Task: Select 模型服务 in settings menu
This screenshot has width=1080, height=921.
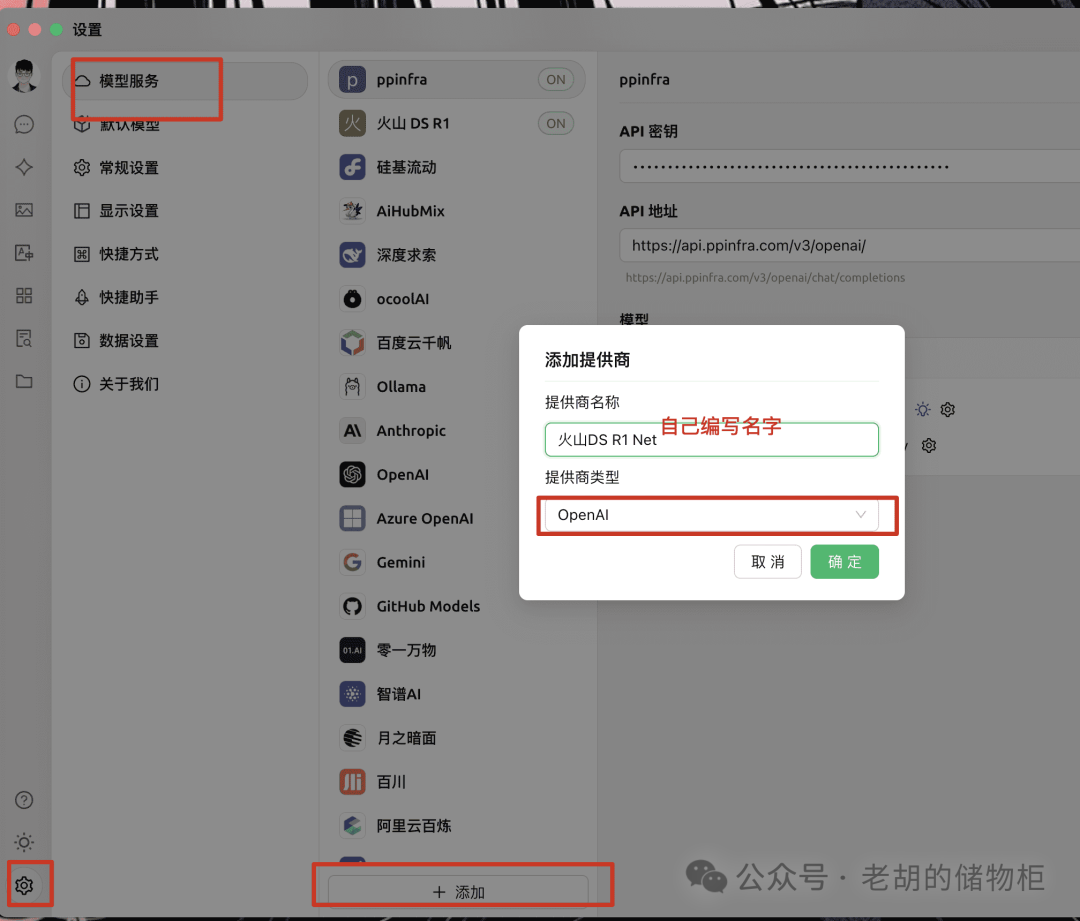Action: click(x=185, y=81)
